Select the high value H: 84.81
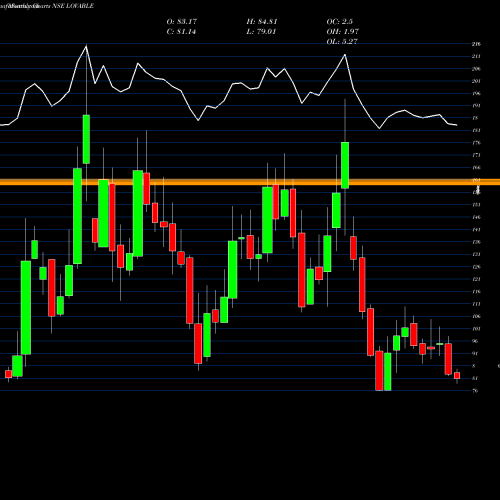The image size is (500, 500). [262, 21]
